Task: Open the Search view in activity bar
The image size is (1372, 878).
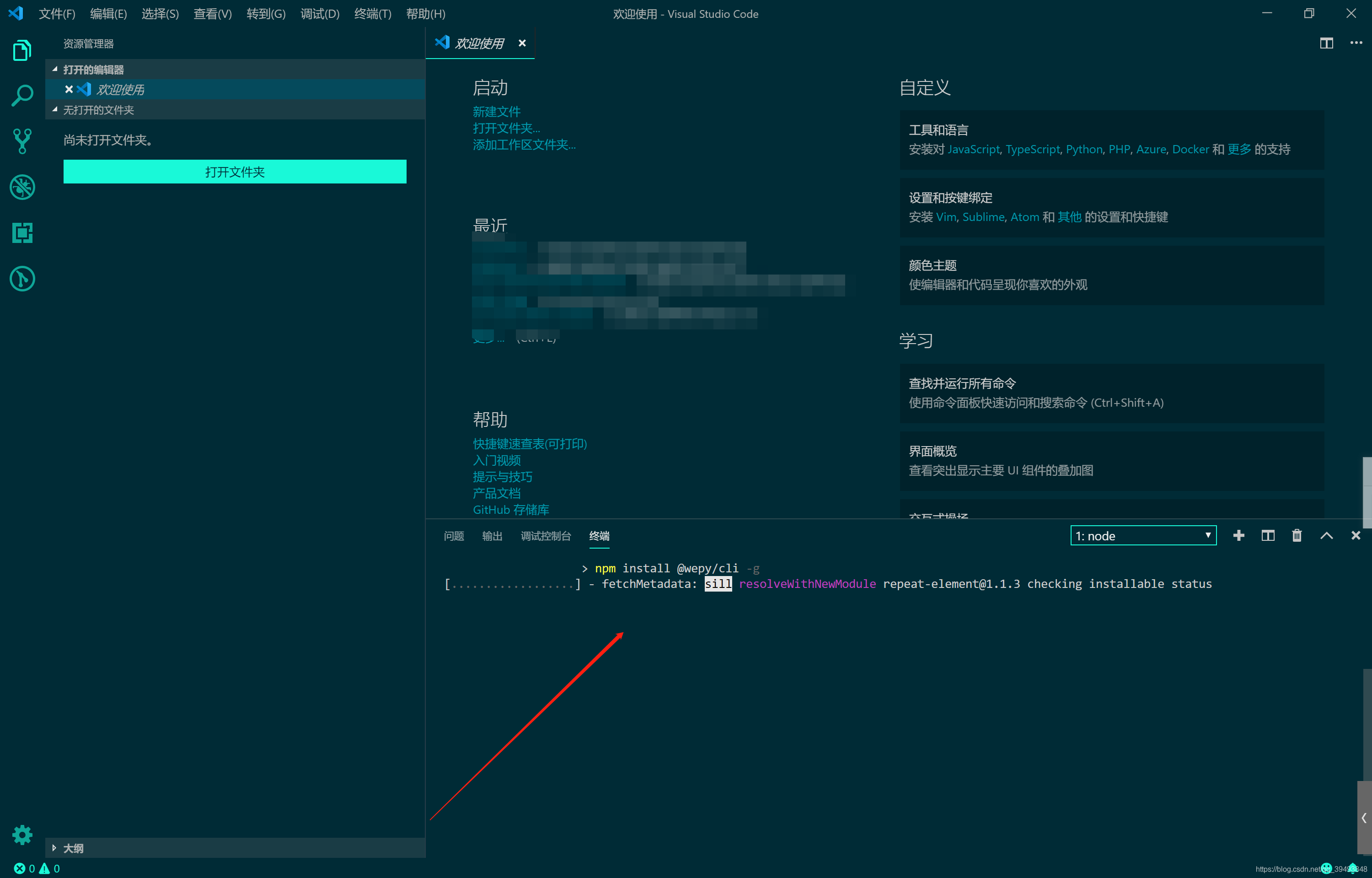Action: click(22, 96)
